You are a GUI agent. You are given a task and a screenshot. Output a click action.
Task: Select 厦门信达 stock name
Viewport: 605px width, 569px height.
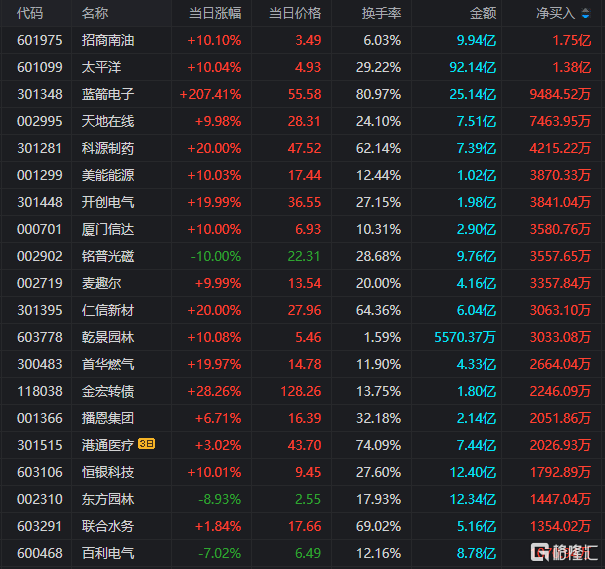click(x=108, y=229)
